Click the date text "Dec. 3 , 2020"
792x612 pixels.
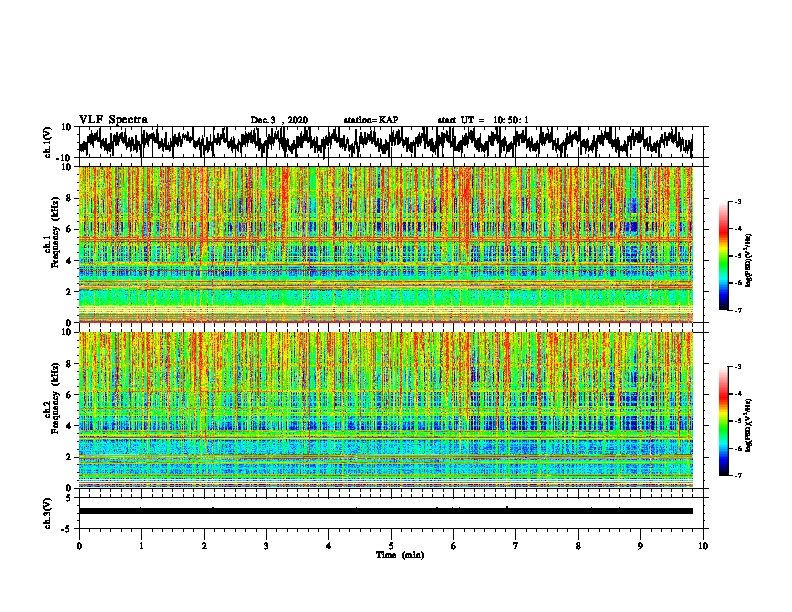pyautogui.click(x=279, y=120)
